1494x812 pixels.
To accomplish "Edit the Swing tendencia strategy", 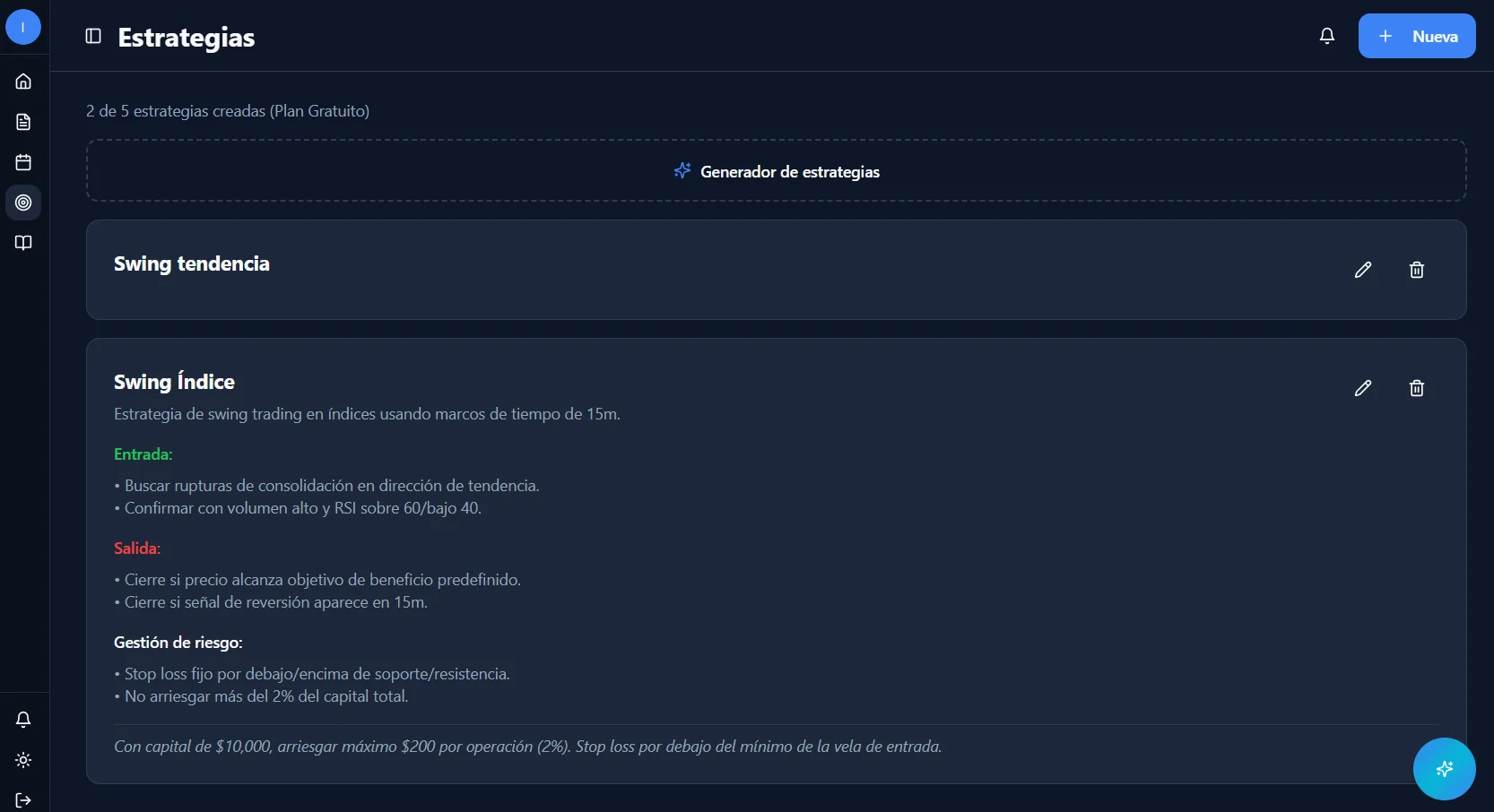I will pyautogui.click(x=1363, y=270).
